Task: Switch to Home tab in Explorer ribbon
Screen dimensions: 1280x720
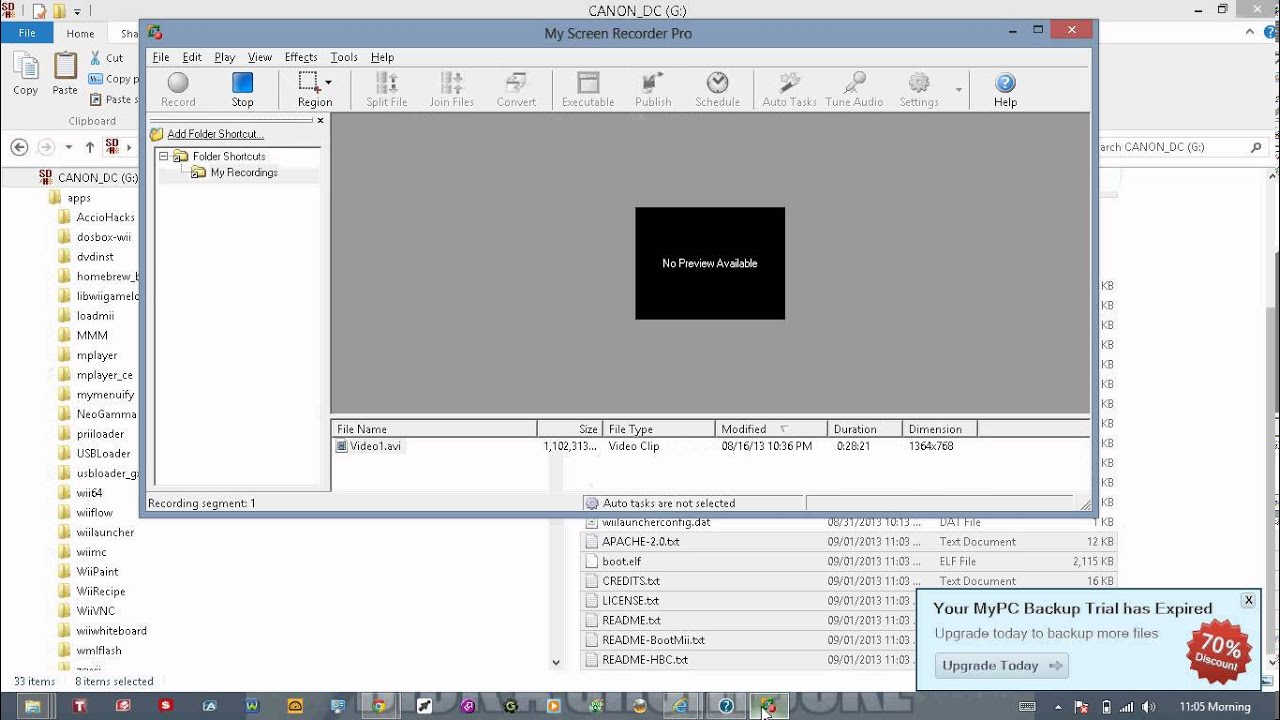Action: (x=81, y=33)
